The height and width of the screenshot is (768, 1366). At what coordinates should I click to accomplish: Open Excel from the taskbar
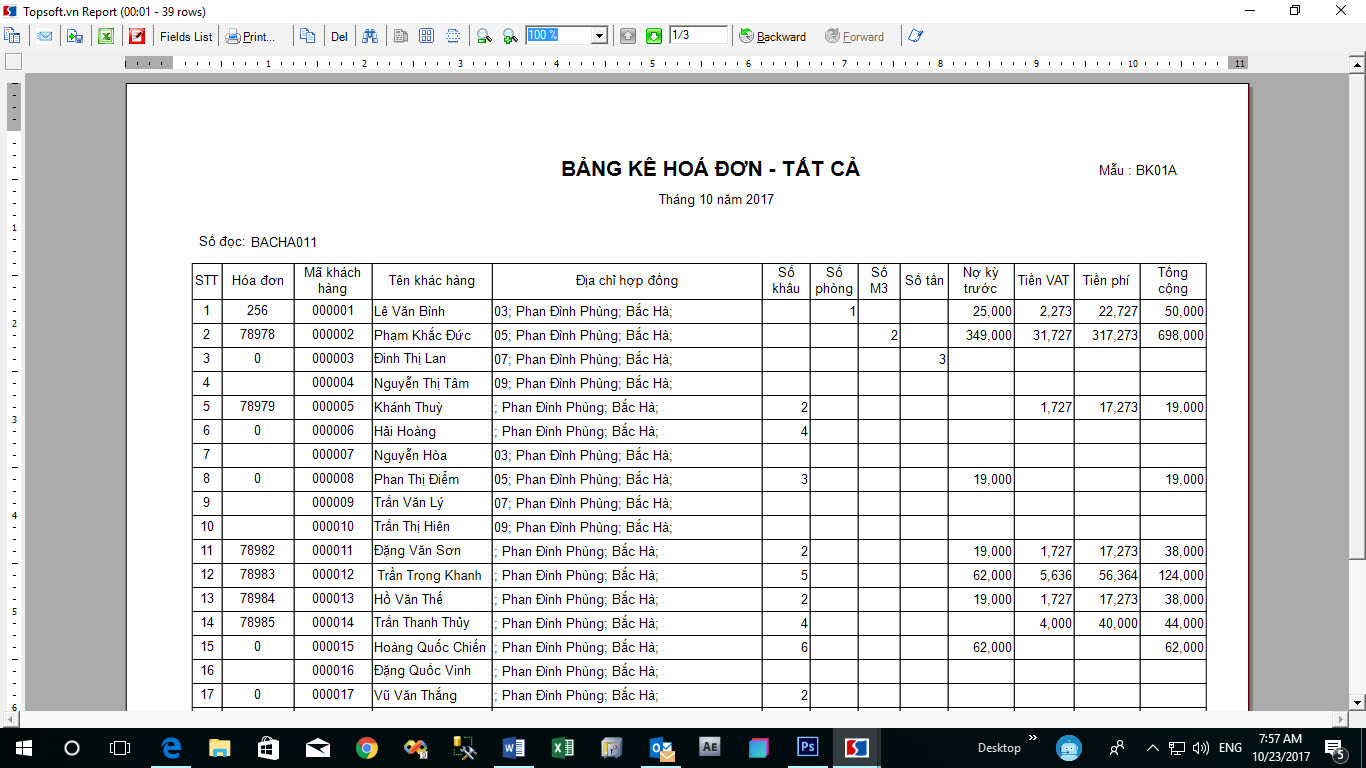point(563,748)
